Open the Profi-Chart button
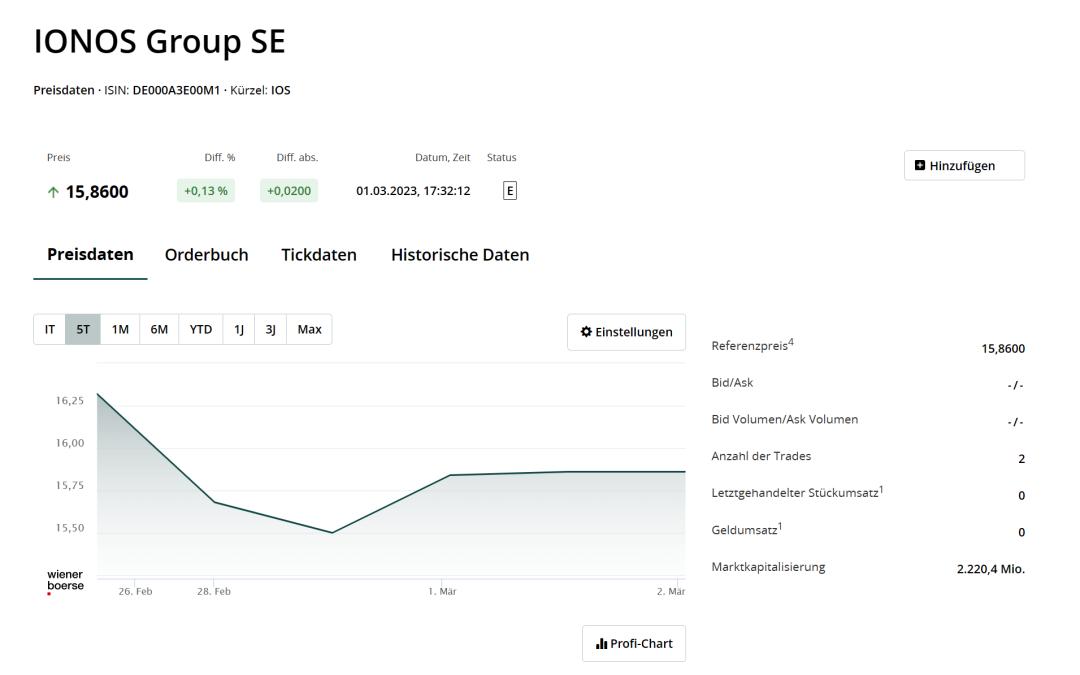The image size is (1080, 675). pyautogui.click(x=634, y=643)
